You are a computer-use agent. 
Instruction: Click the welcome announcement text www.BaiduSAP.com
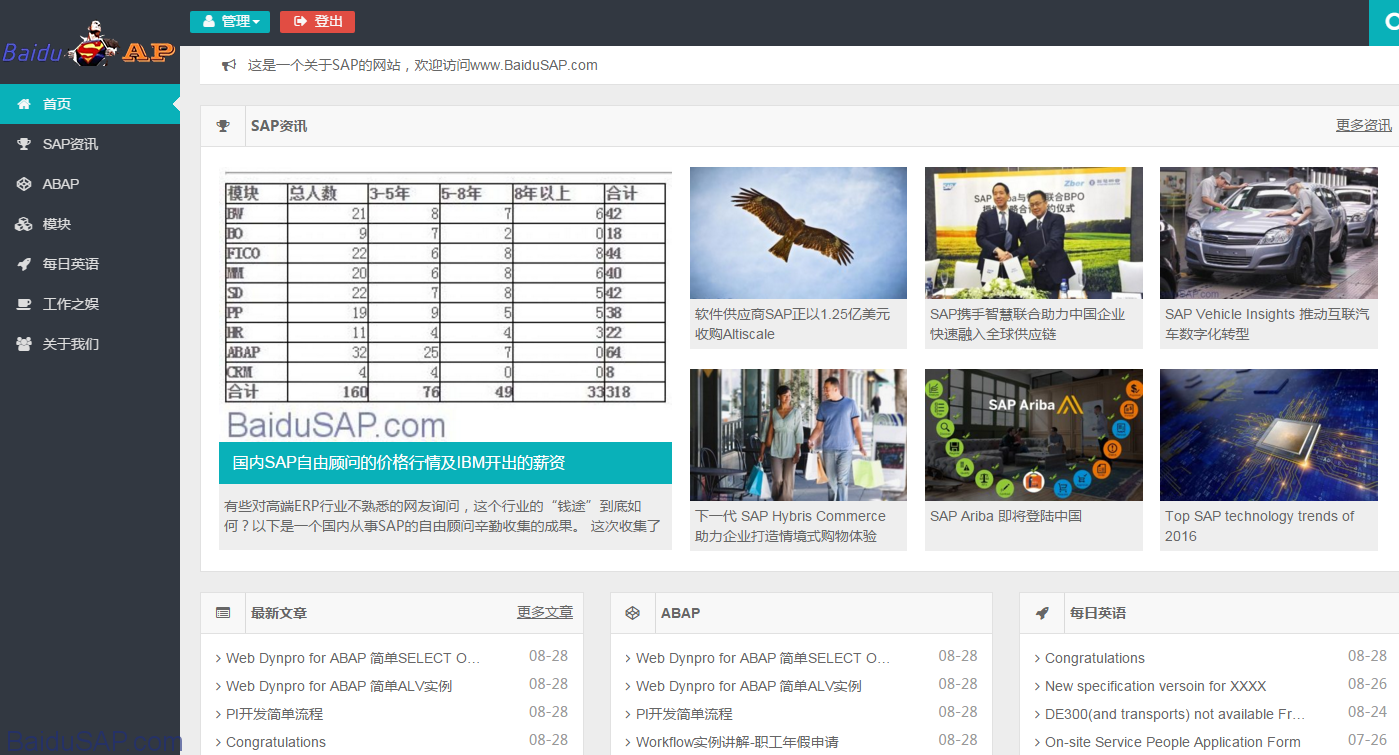point(423,65)
